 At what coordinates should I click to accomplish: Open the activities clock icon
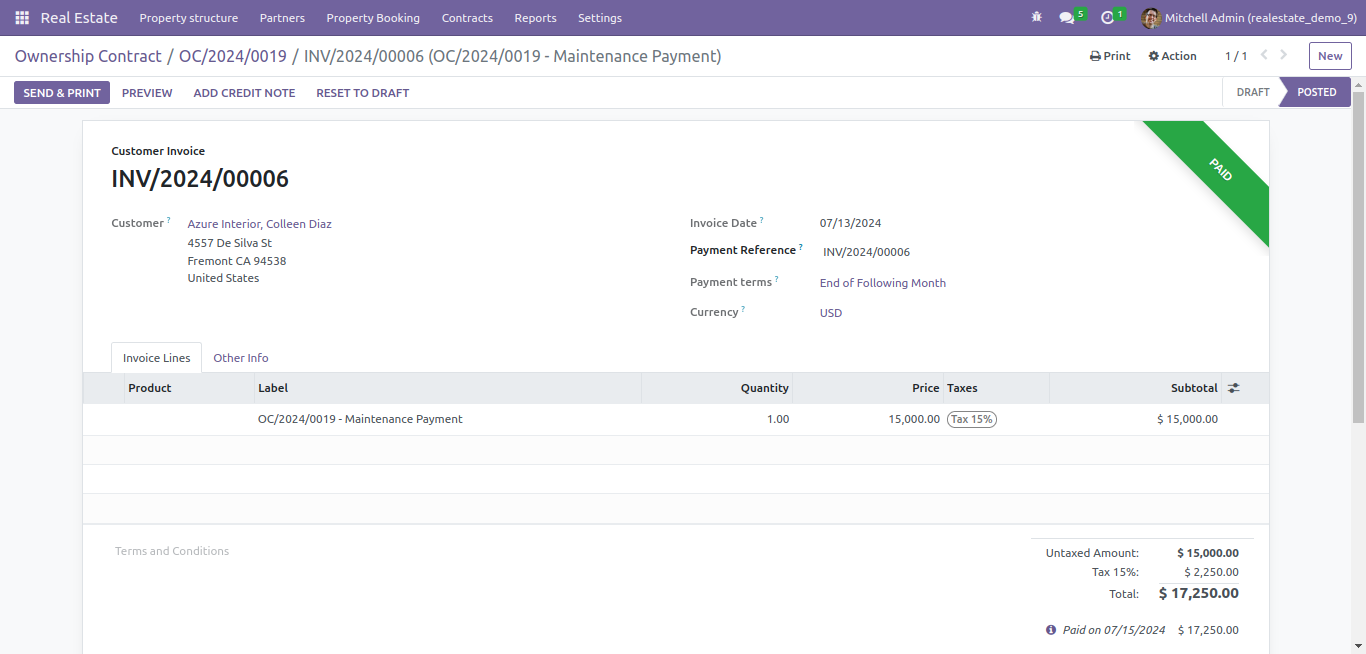[1107, 18]
